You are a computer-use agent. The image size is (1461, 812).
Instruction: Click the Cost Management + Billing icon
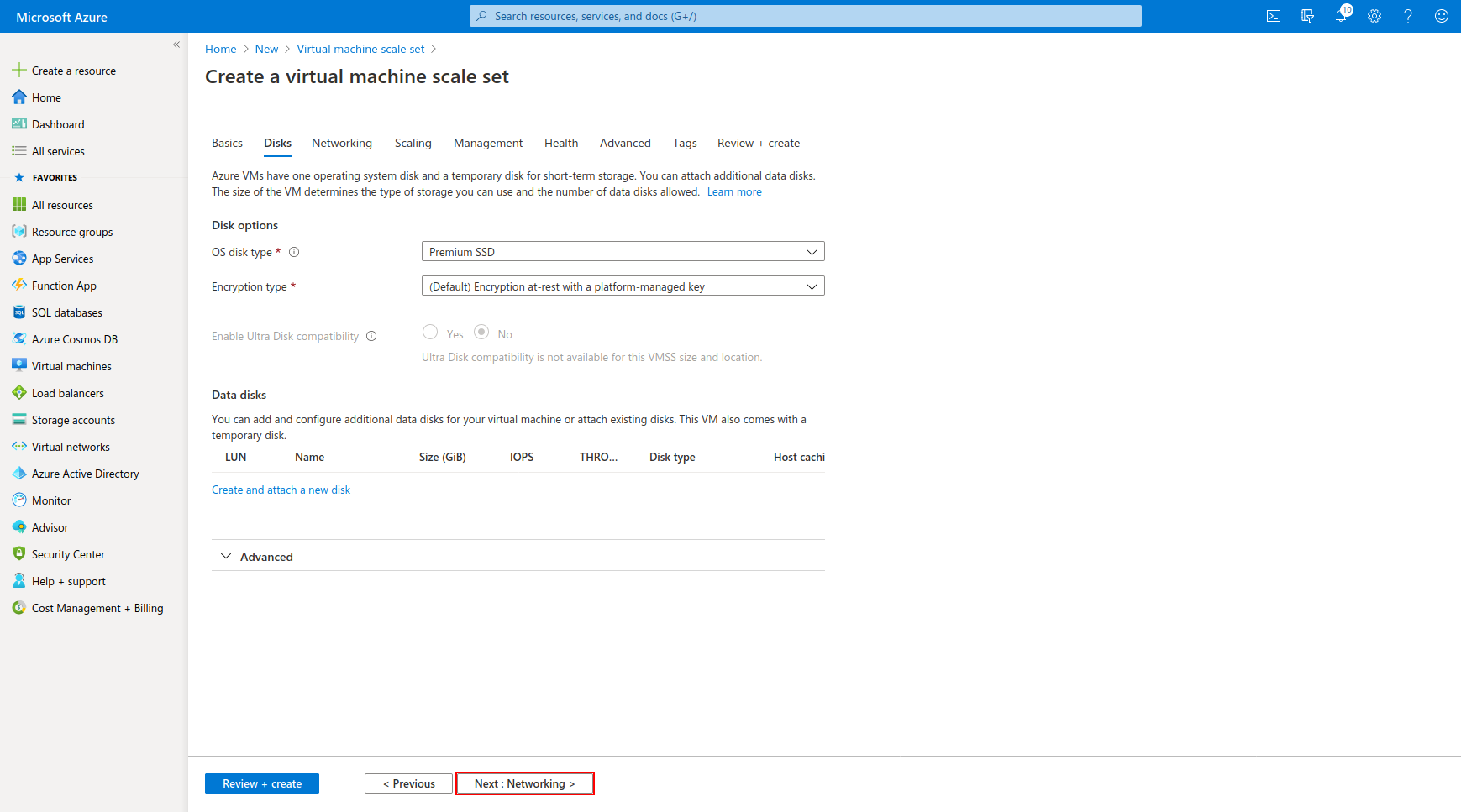pos(19,608)
